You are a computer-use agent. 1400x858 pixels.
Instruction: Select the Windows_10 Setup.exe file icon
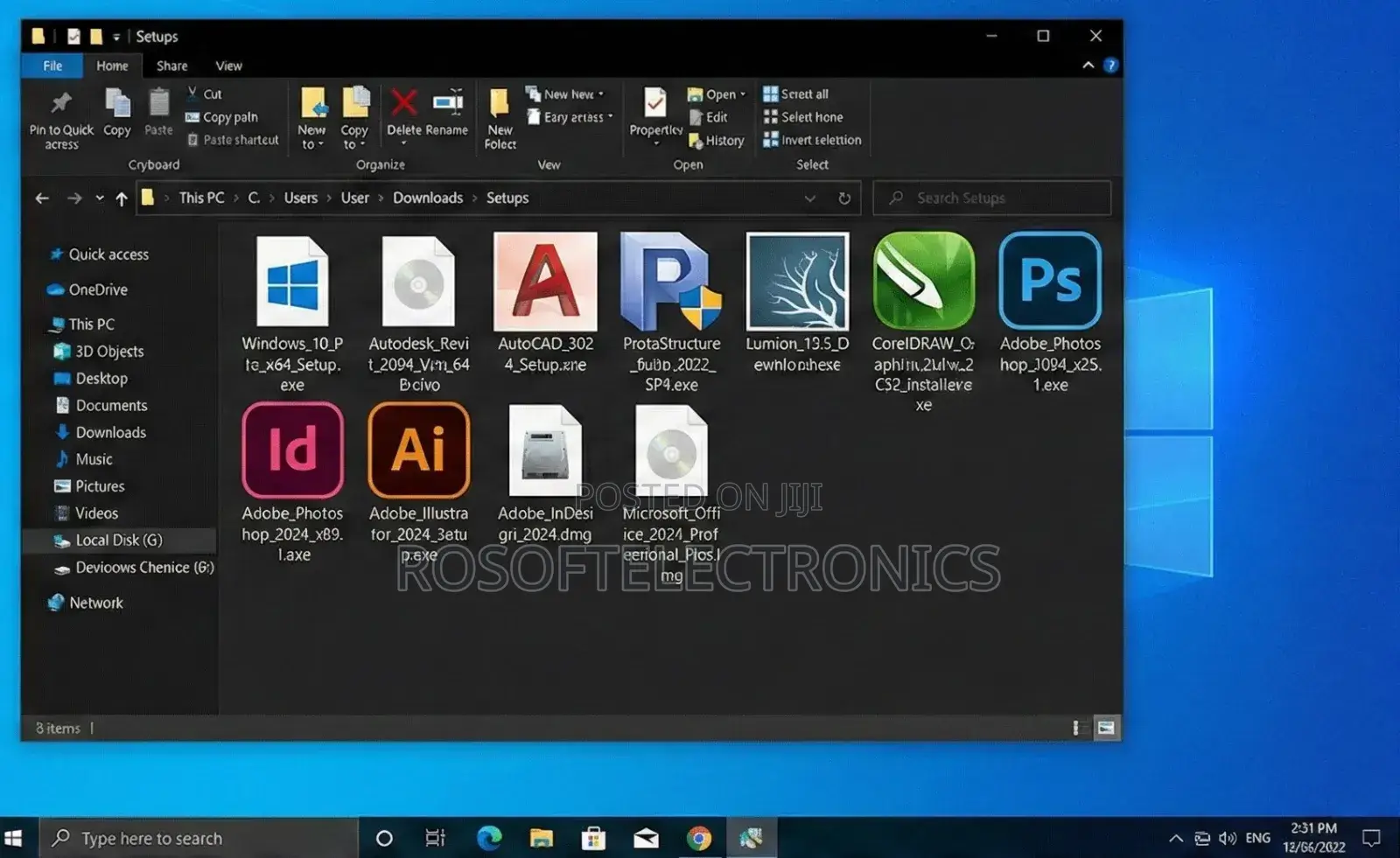click(292, 282)
